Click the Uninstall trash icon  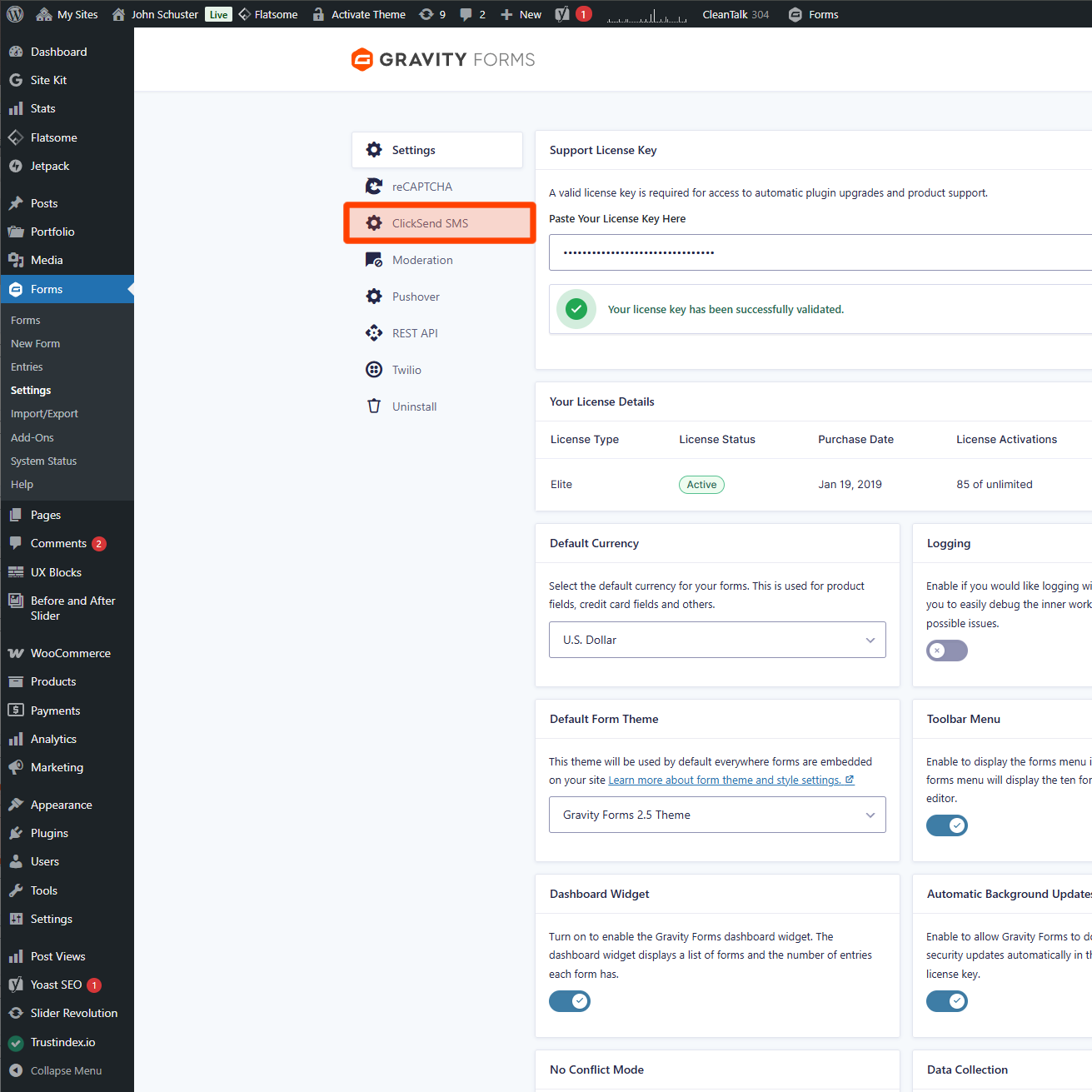[x=374, y=406]
